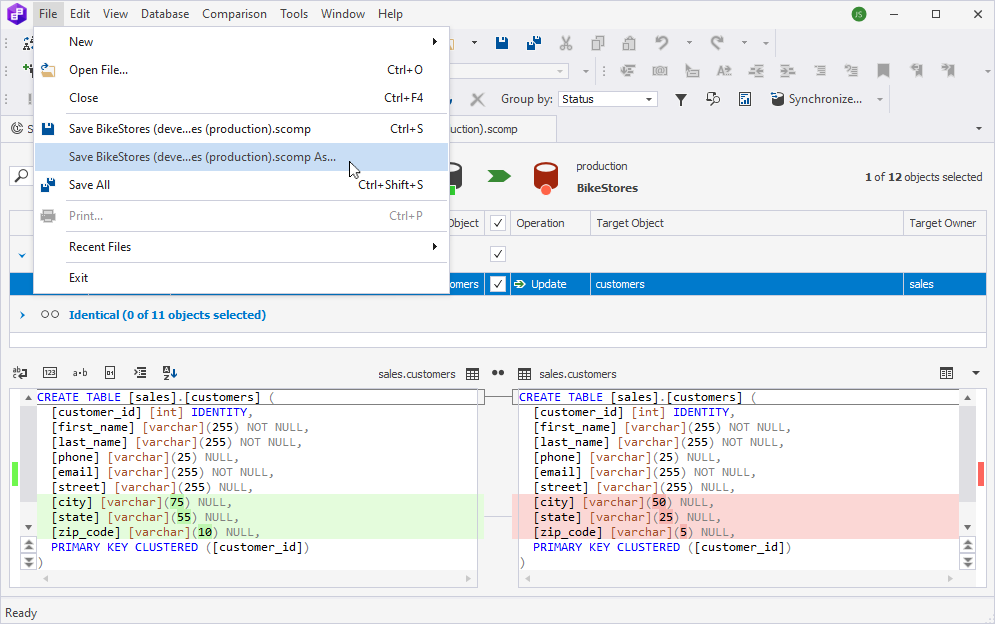Screen dimensions: 995x624
Task: Click the word wrap icon in the diff toolbar
Action: [x=20, y=373]
